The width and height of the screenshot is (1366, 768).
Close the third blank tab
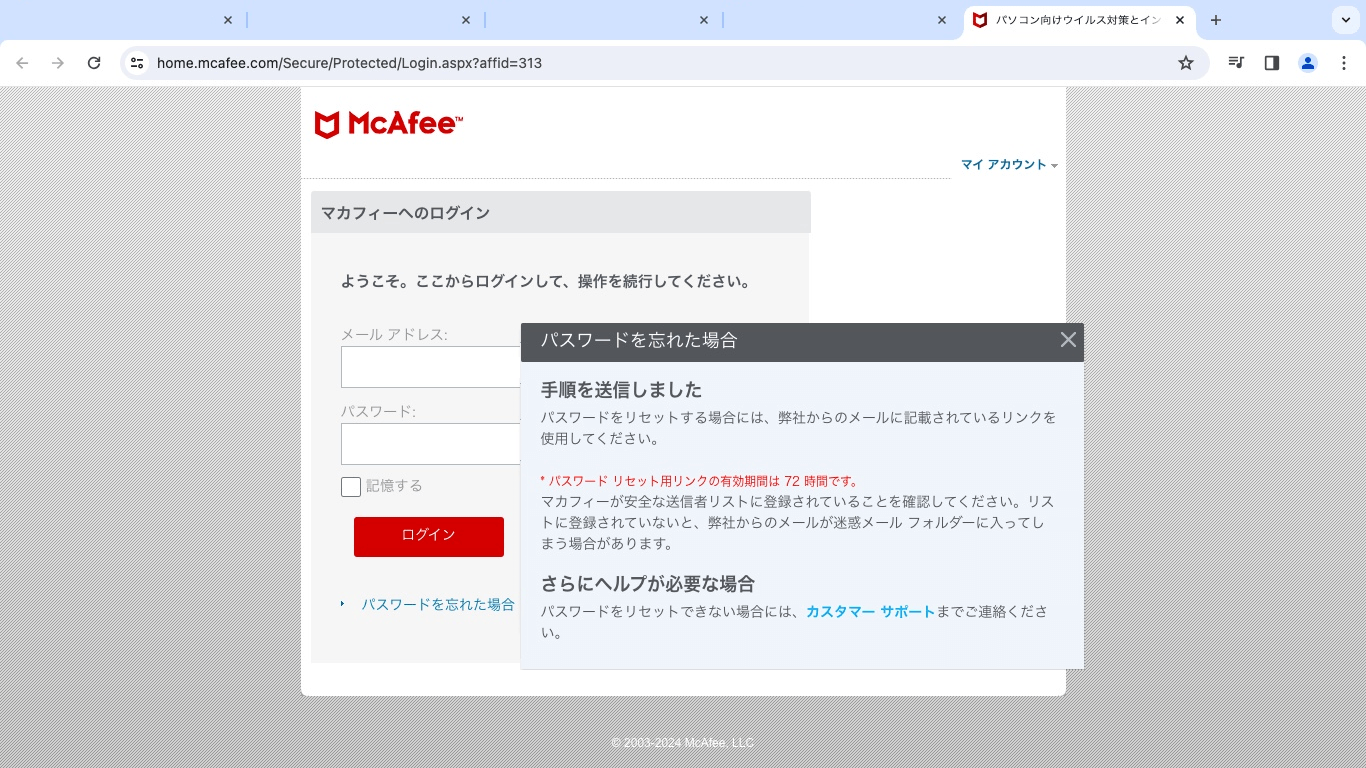(x=704, y=20)
